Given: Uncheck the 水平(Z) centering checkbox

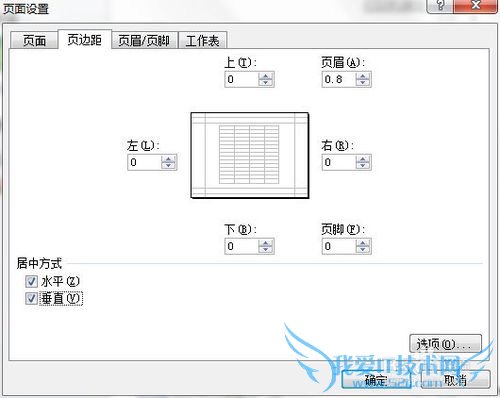Looking at the screenshot, I should coord(31,282).
